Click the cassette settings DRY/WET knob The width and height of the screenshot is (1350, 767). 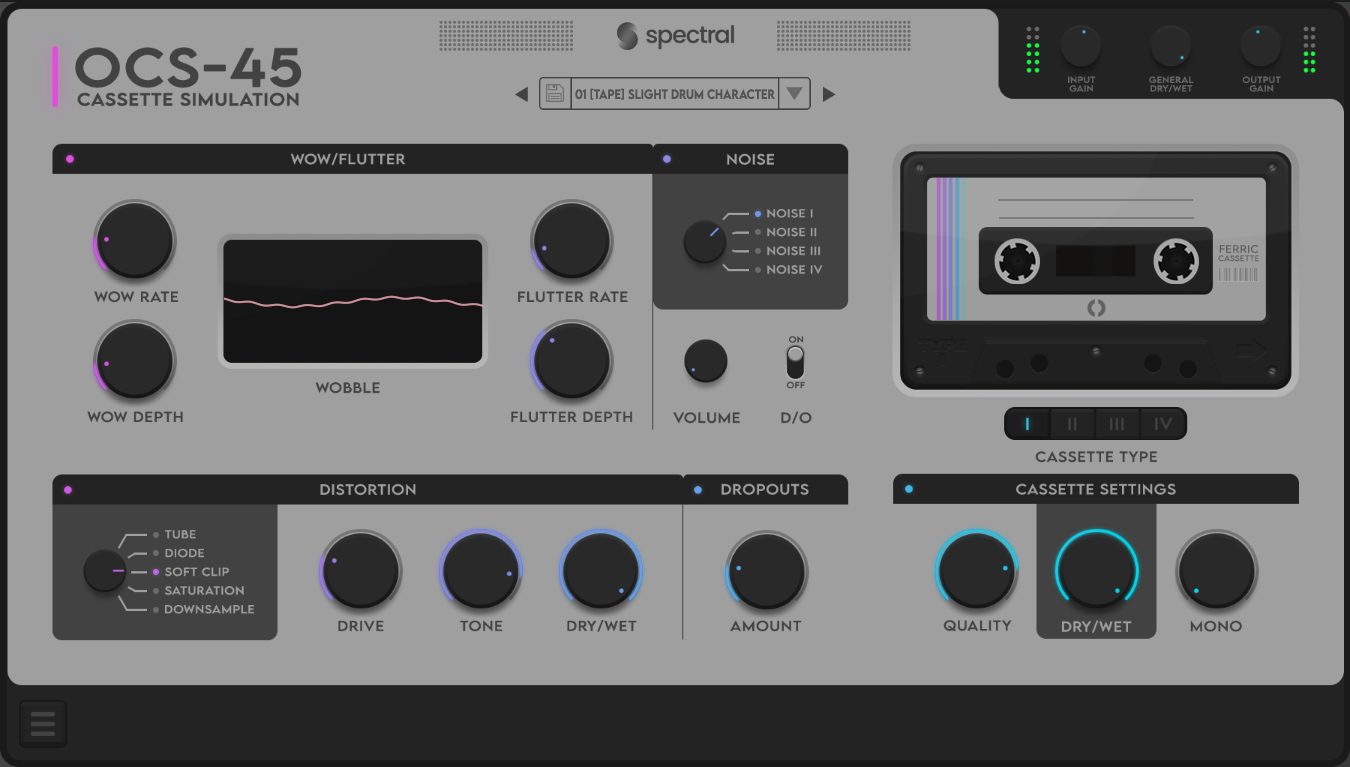click(x=1097, y=570)
